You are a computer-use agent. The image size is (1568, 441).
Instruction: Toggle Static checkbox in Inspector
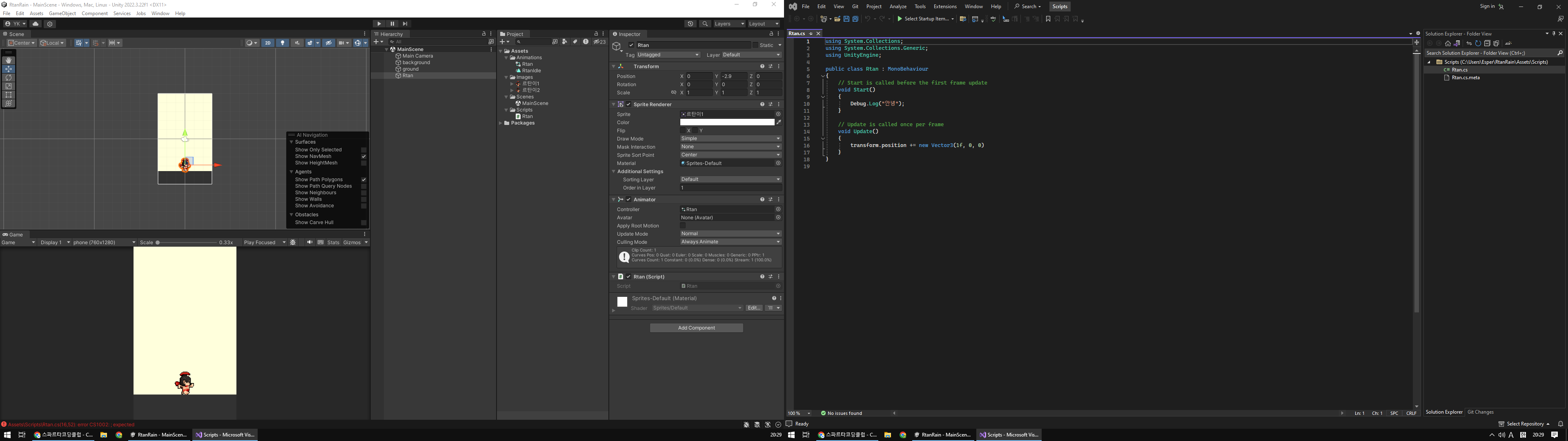tap(755, 45)
